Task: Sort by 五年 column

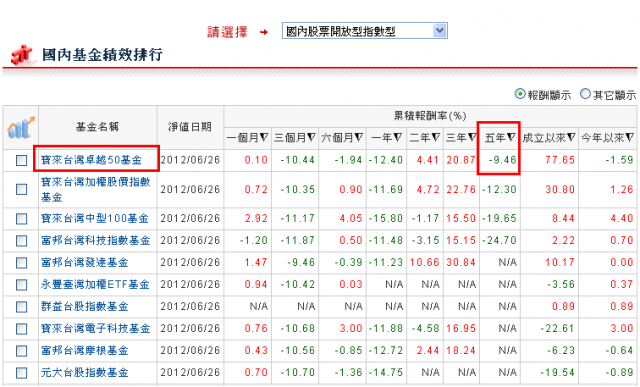Action: click(500, 138)
